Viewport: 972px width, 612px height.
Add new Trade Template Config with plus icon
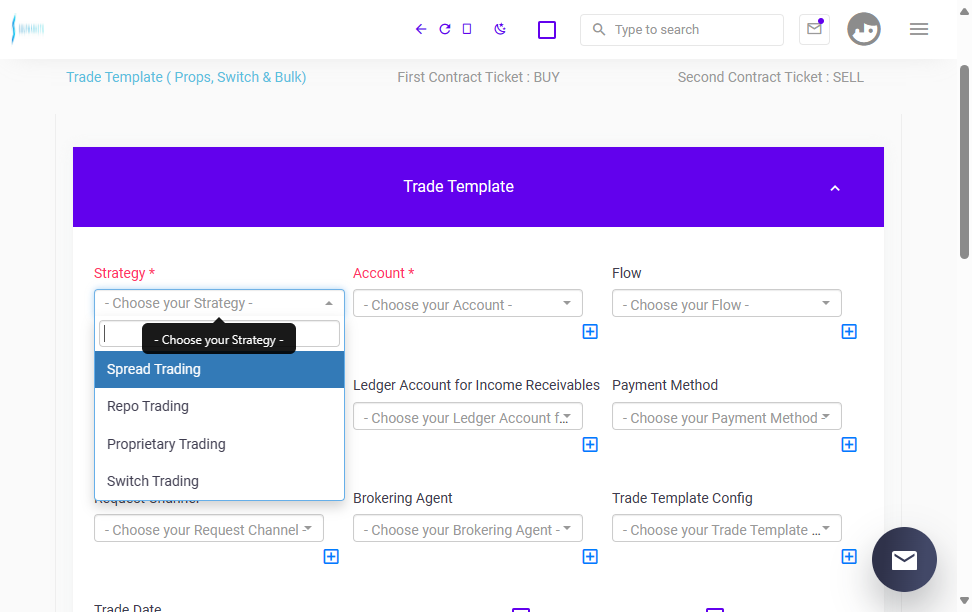click(x=849, y=557)
